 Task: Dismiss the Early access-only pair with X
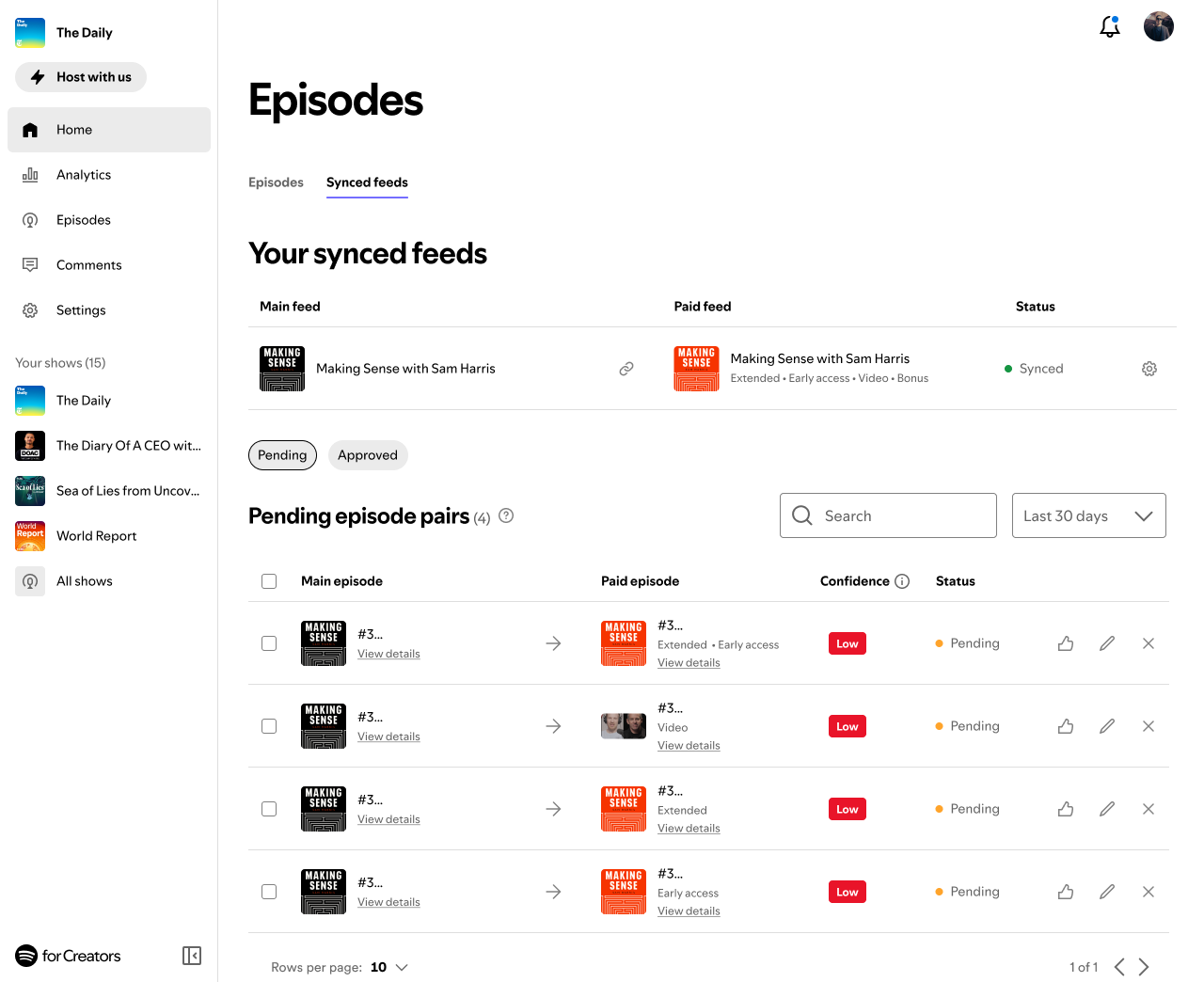(1149, 892)
